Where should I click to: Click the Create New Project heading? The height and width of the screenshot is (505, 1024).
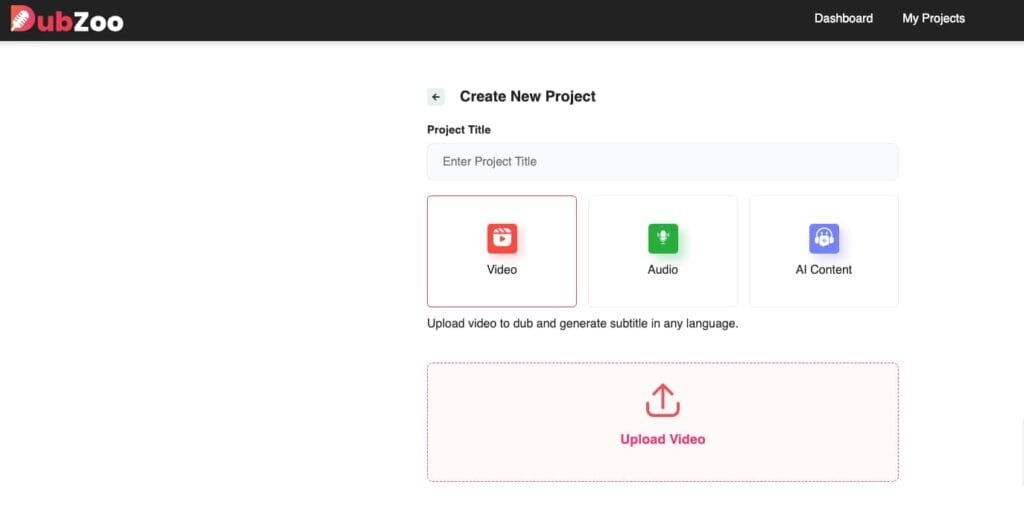click(x=527, y=97)
